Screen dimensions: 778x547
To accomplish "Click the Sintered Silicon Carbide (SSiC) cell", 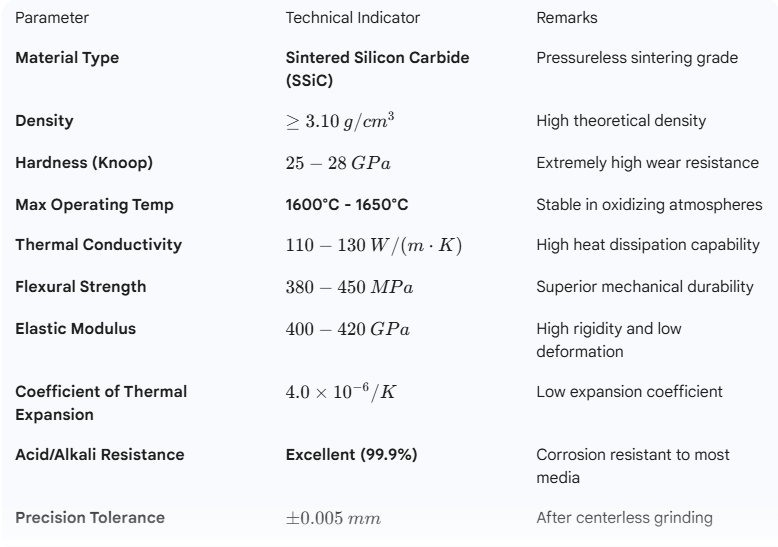I will coord(377,67).
